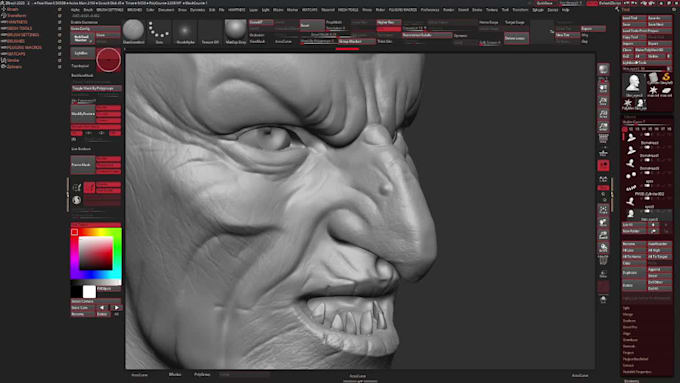Screen dimensions: 680x383
Task: Expand the Project section in Subtool panel
Action: point(628,353)
